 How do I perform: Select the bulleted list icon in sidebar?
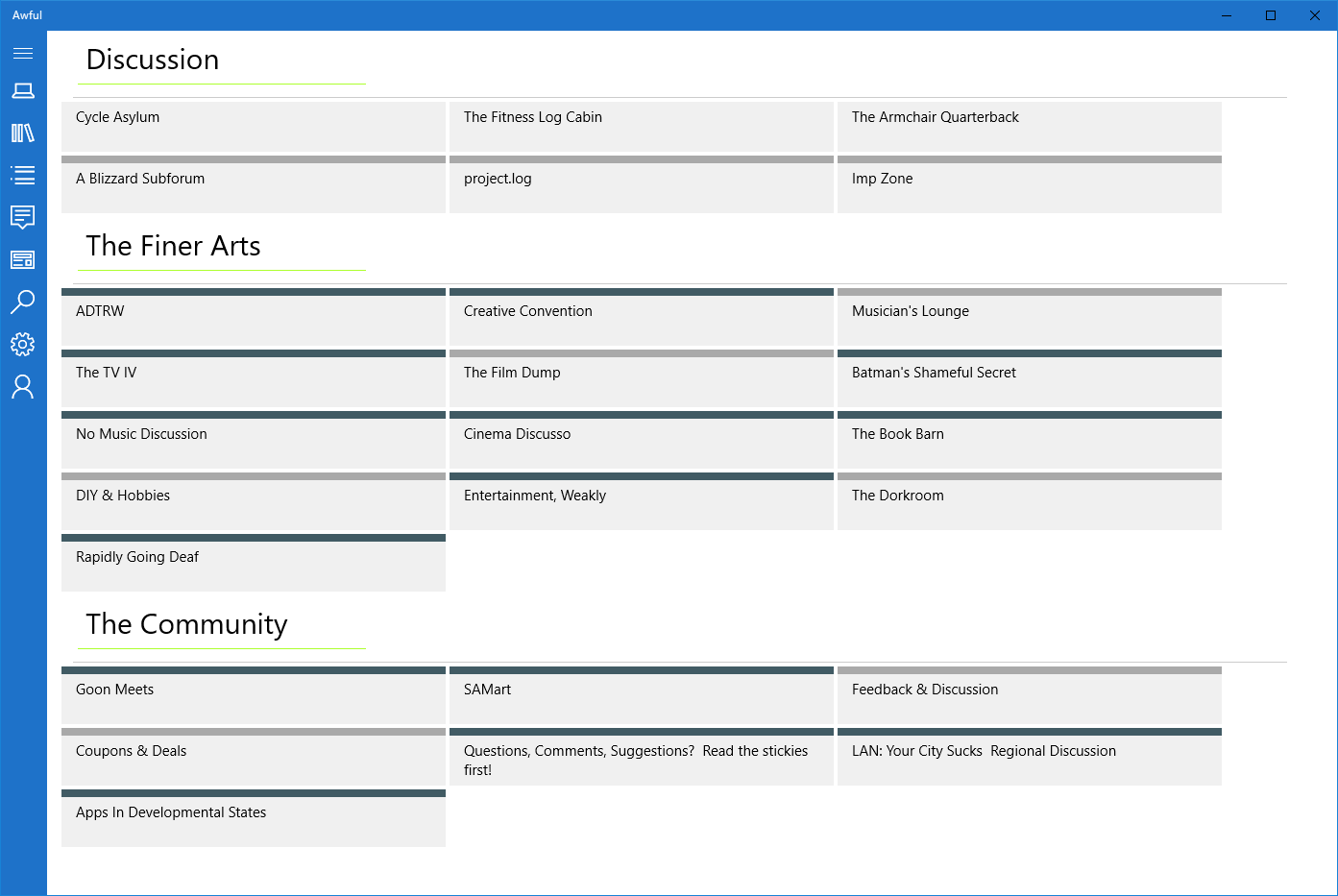click(x=23, y=175)
